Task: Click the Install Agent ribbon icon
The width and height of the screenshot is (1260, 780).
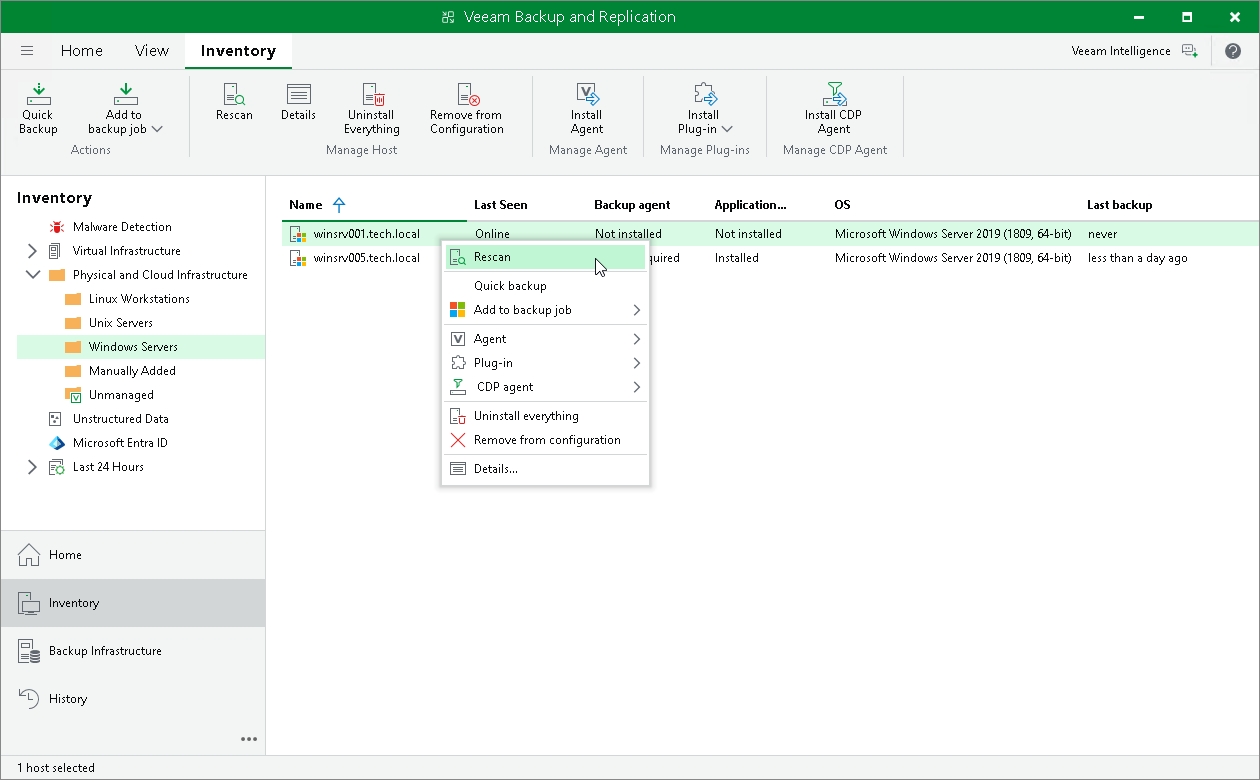Action: (587, 108)
